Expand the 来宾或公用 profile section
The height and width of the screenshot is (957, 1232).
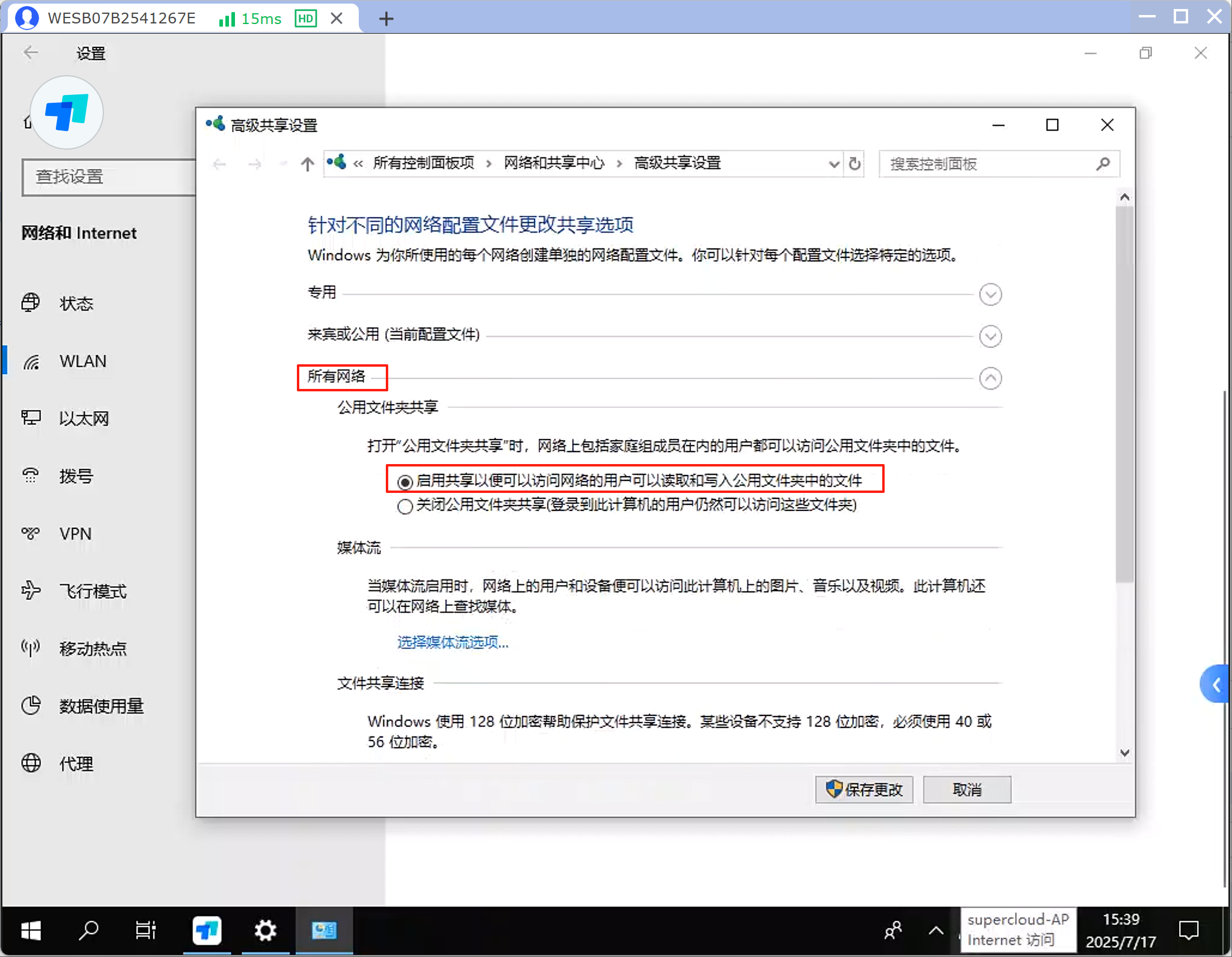[x=990, y=336]
